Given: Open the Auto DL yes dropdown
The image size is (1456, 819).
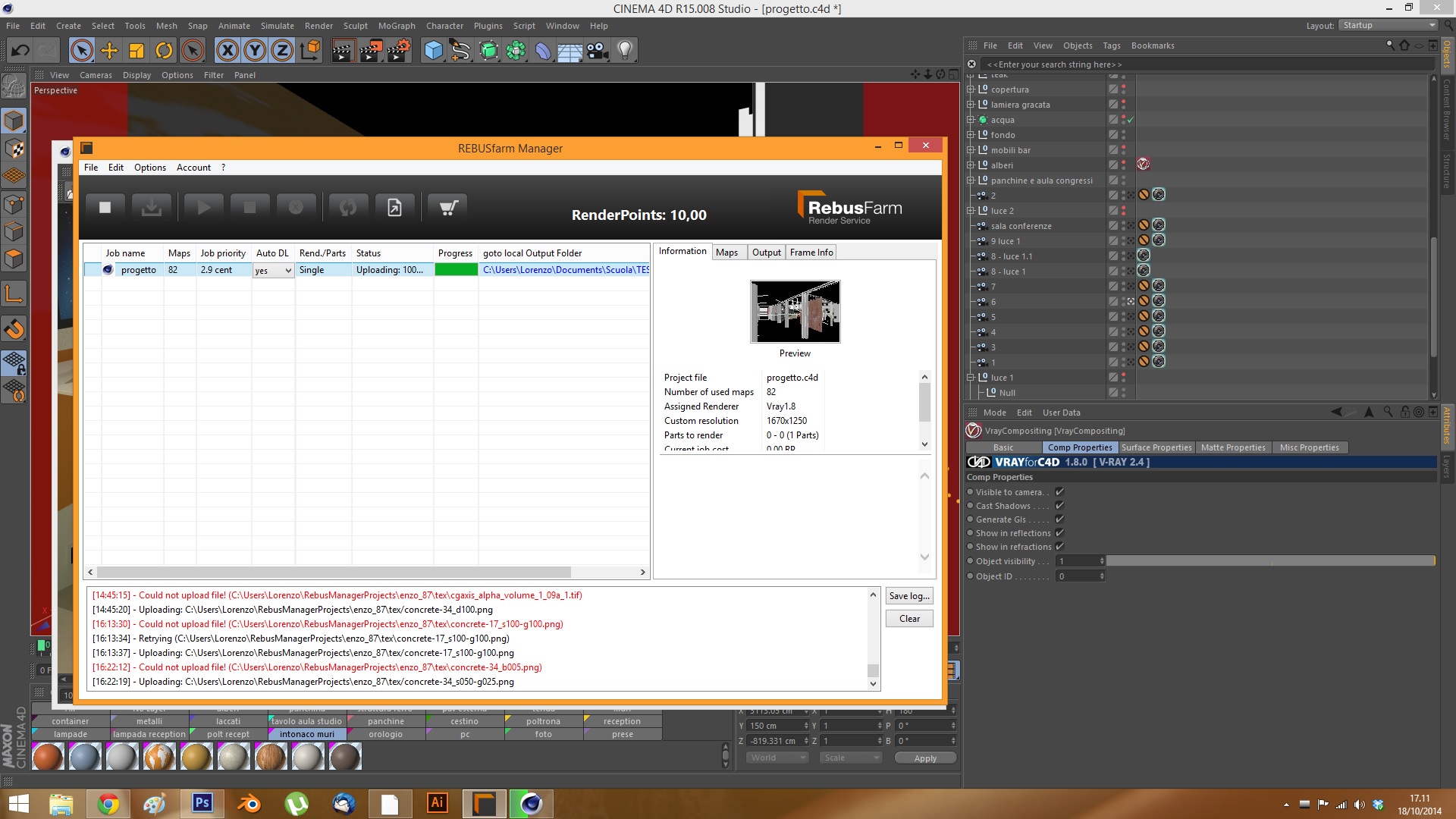Looking at the screenshot, I should point(273,271).
